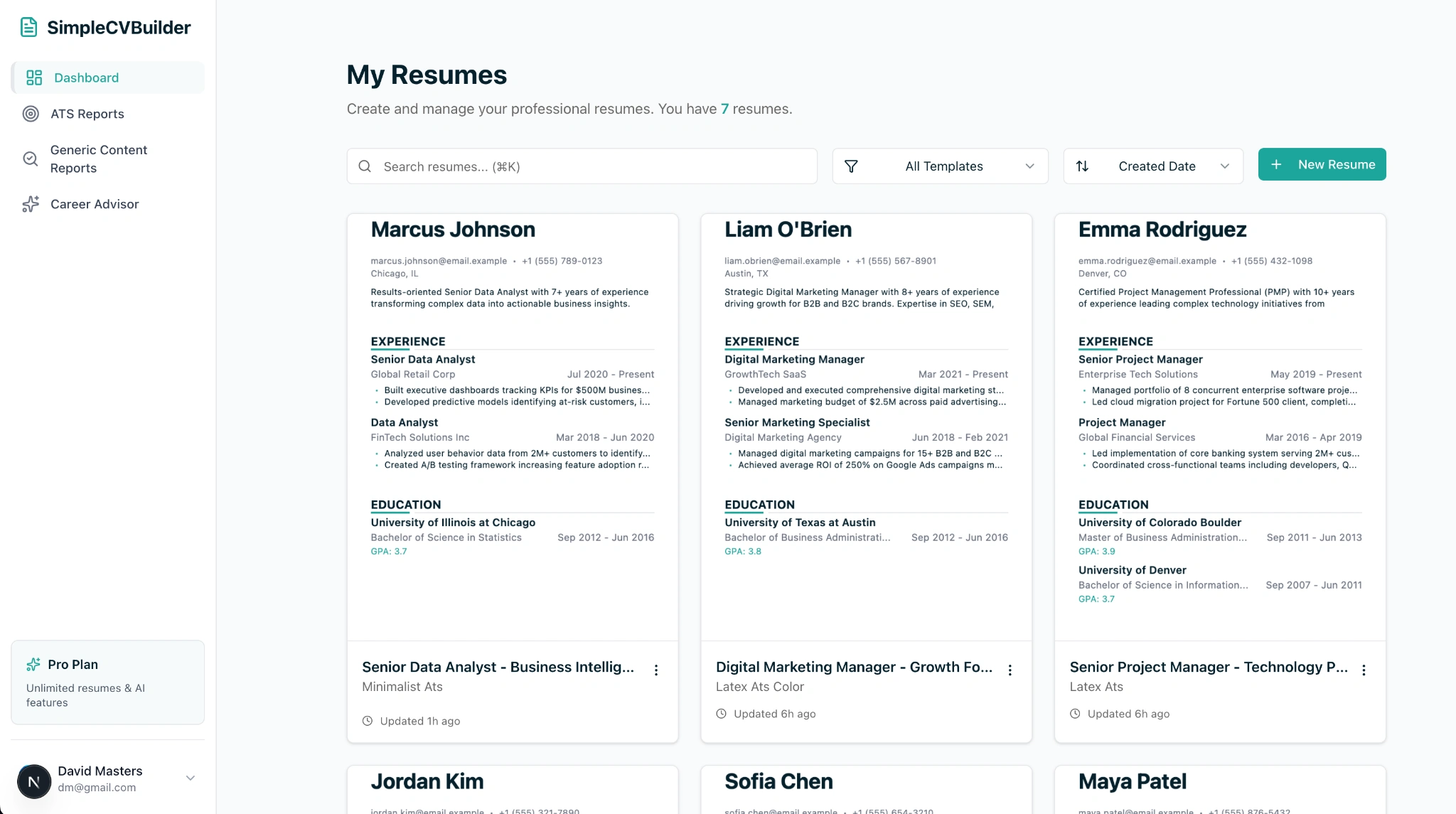Screen dimensions: 1456x814
Task: Open Marcus Johnson resume preview thumbnail
Action: tap(513, 427)
